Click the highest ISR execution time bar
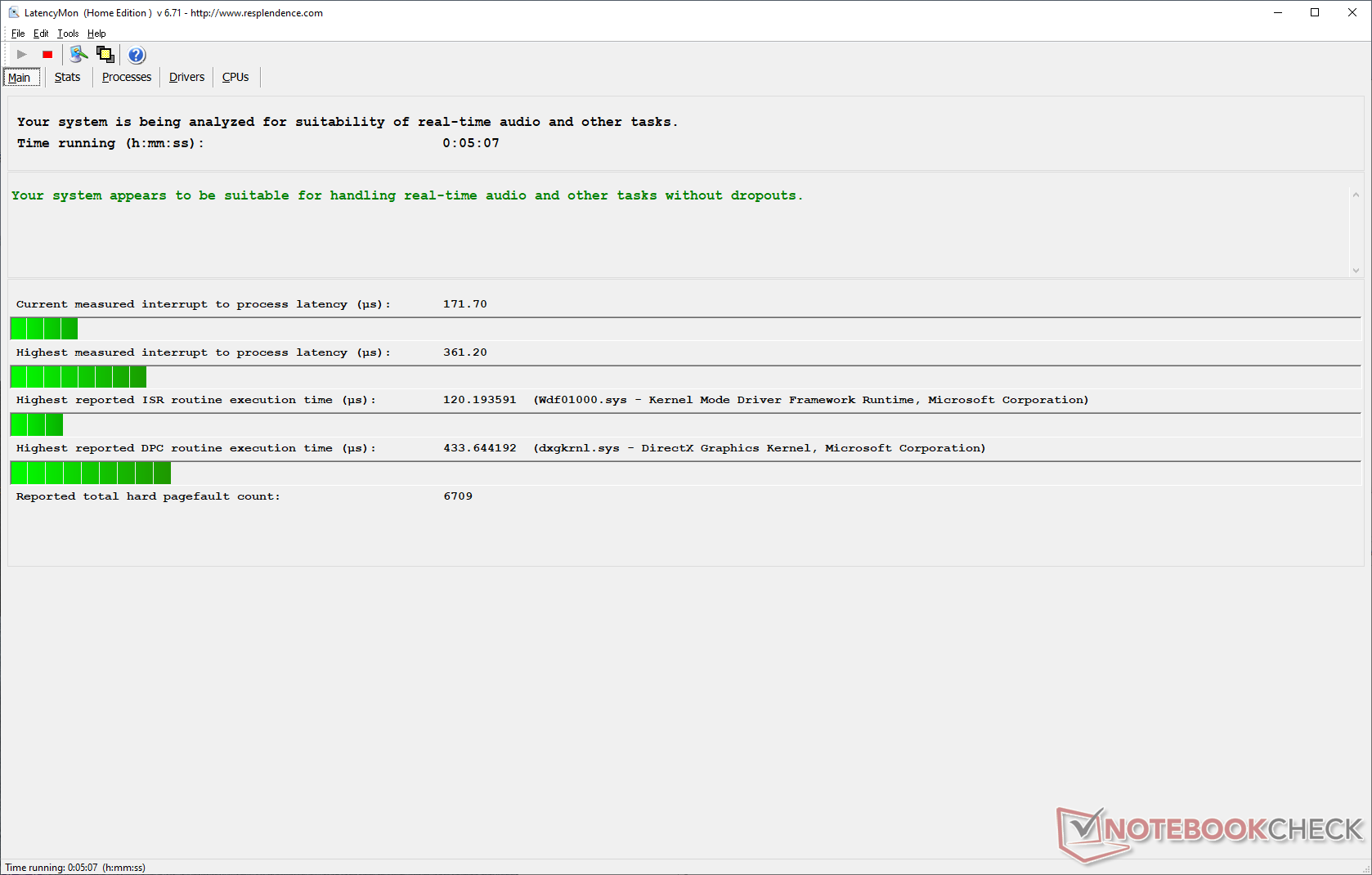Viewport: 1372px width, 875px height. (x=37, y=424)
